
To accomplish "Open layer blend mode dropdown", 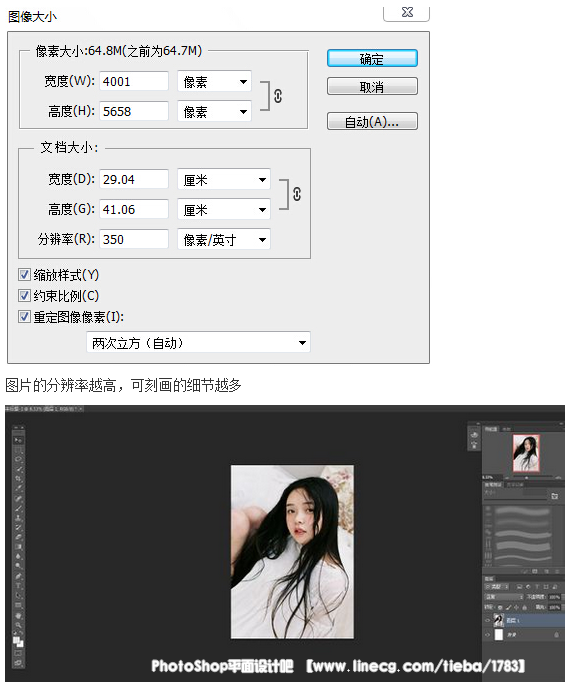I will click(x=504, y=597).
